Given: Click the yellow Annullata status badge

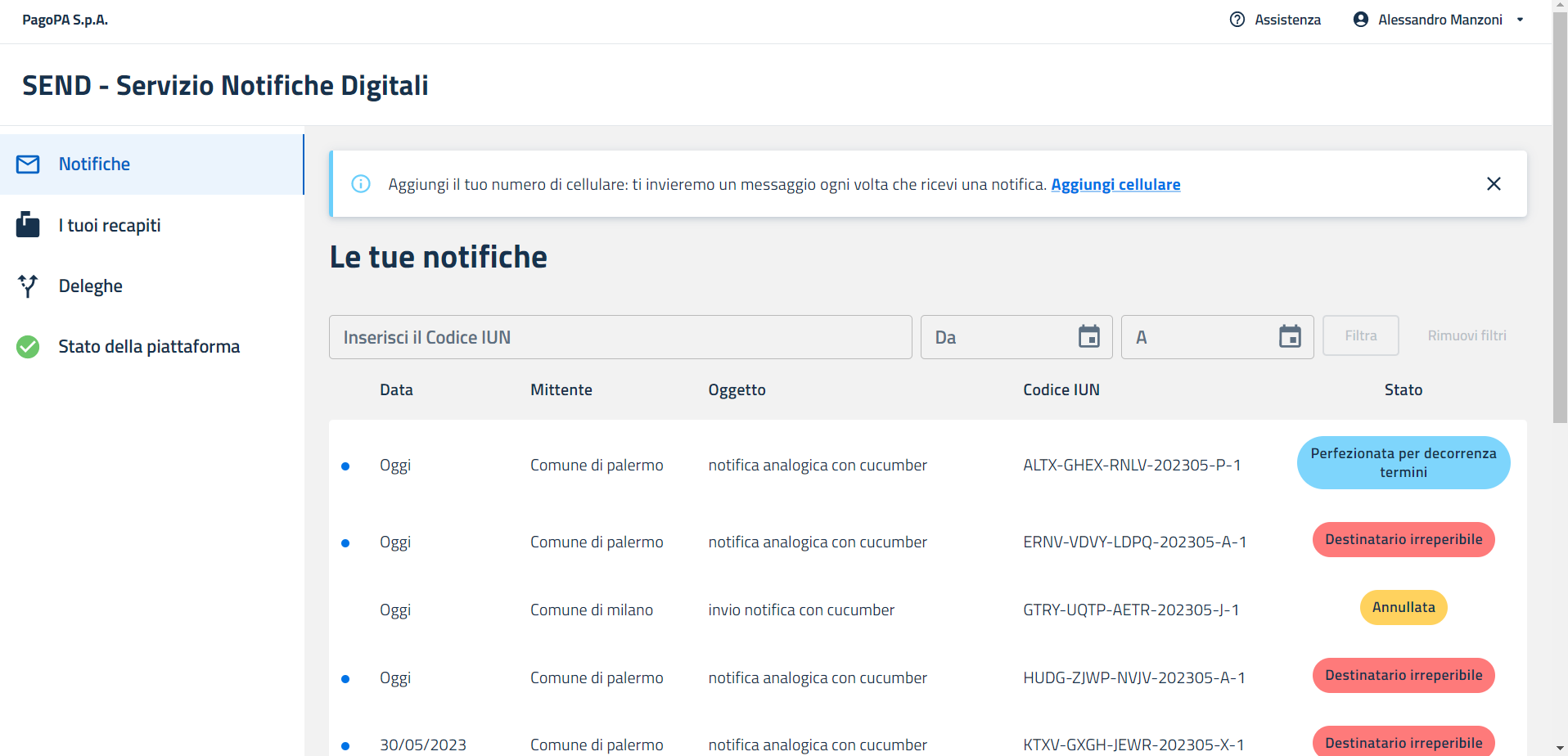Looking at the screenshot, I should coord(1403,608).
